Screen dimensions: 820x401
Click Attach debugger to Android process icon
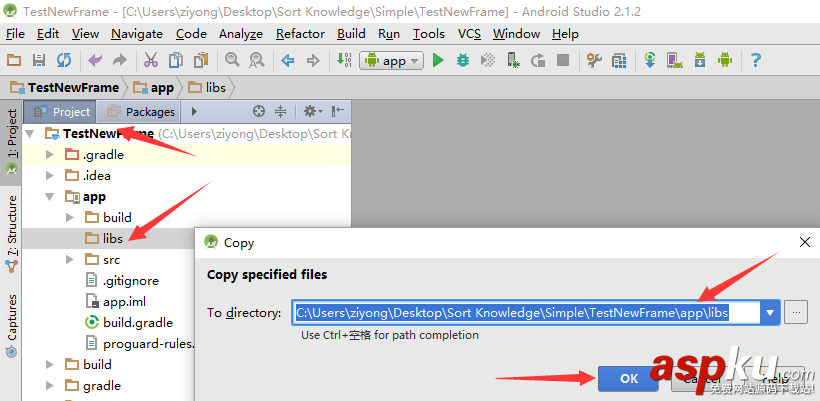(513, 60)
